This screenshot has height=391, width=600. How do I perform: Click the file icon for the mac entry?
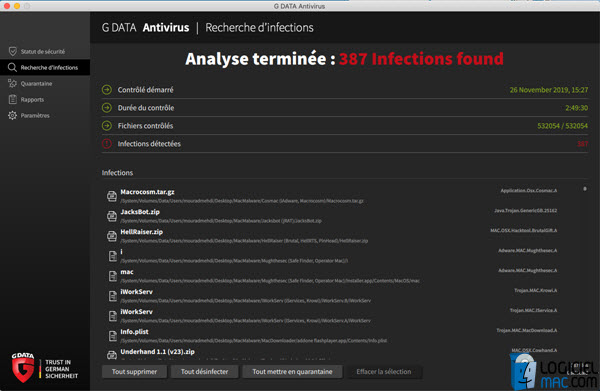point(112,276)
